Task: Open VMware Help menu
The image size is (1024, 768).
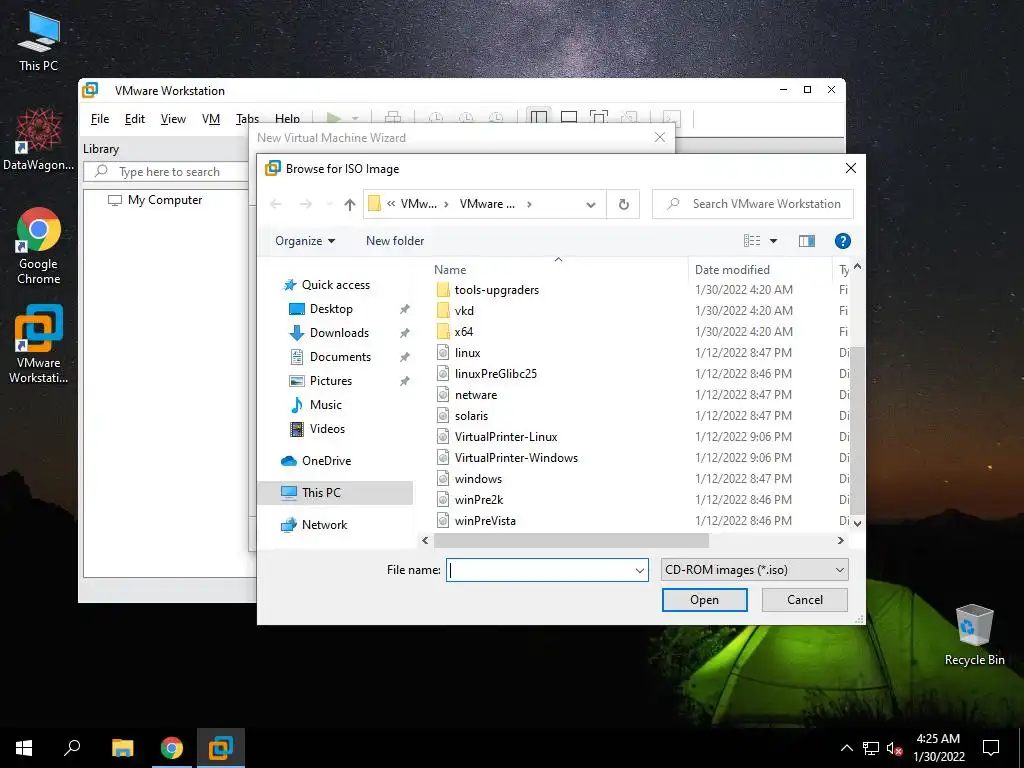Action: [287, 119]
